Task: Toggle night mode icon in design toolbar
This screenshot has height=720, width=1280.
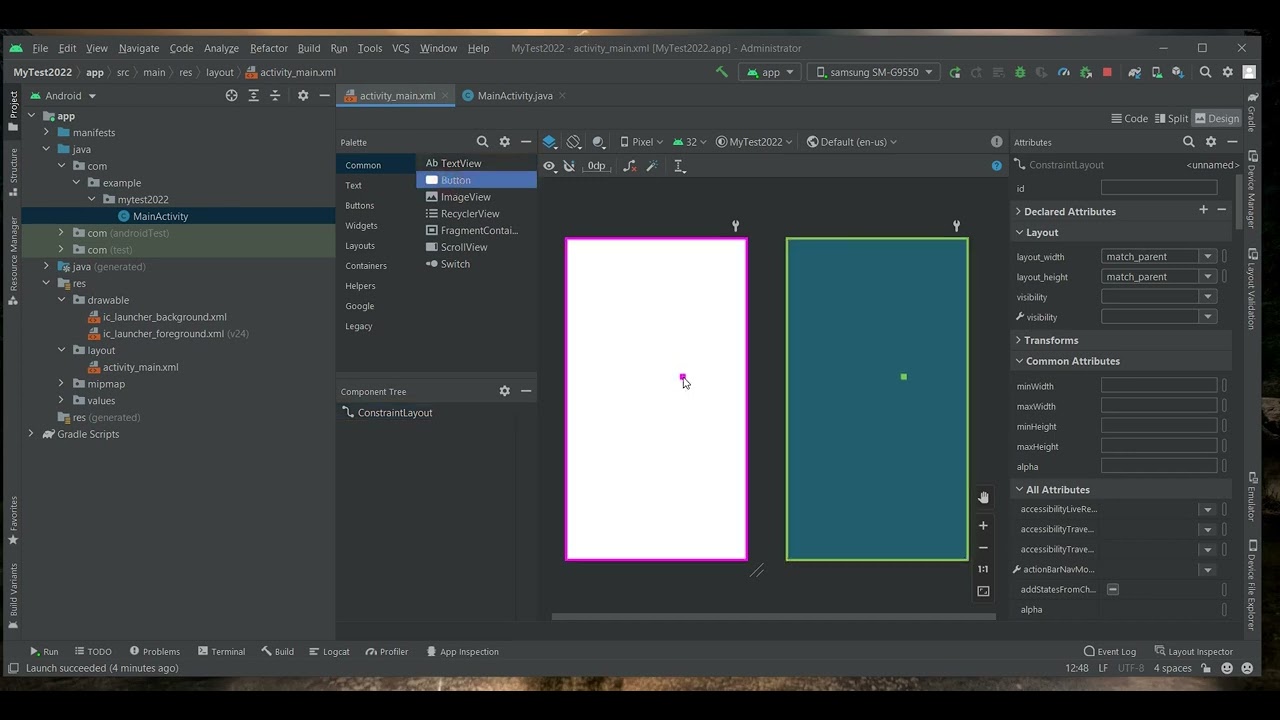Action: 598,142
